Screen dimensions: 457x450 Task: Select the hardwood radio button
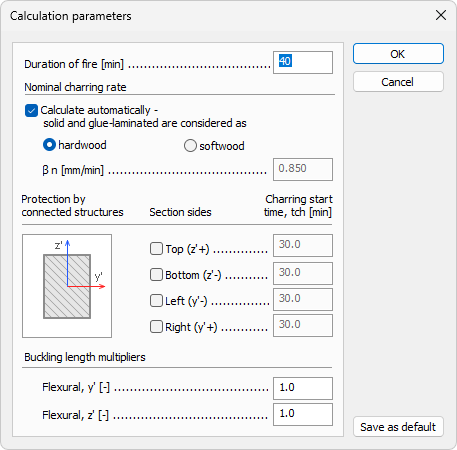(49, 145)
